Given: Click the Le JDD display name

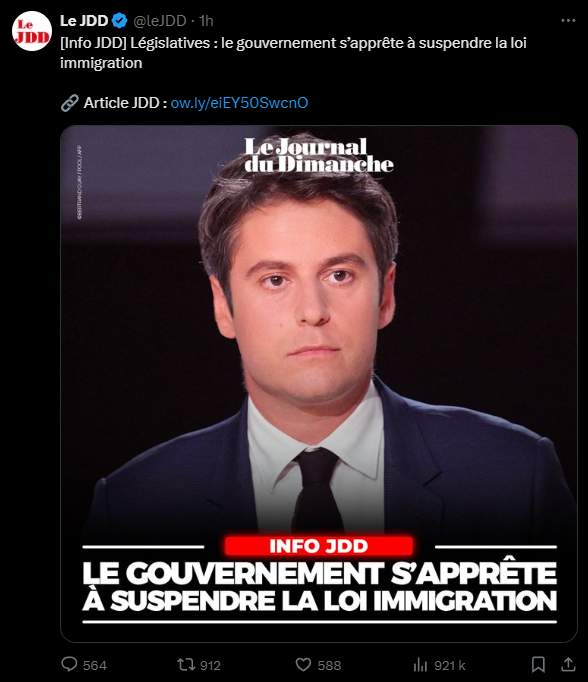Looking at the screenshot, I should point(84,20).
